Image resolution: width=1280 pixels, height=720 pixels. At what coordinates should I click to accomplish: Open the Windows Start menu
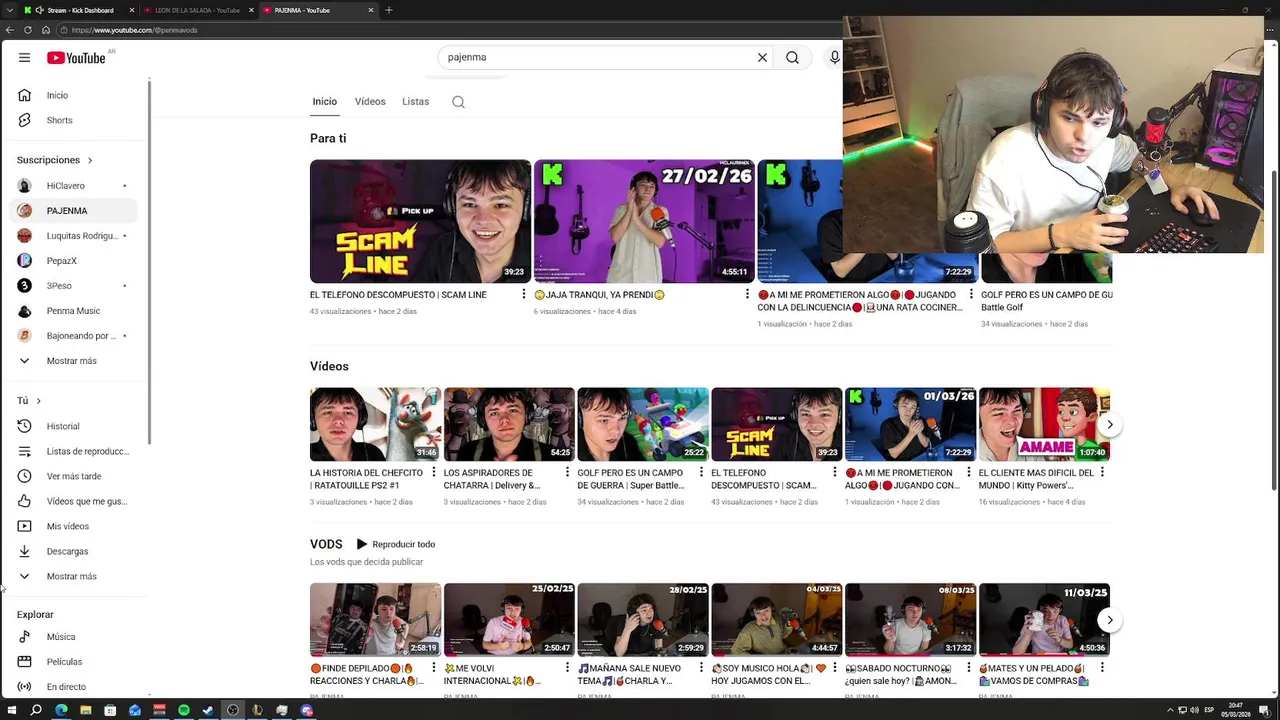tap(11, 710)
